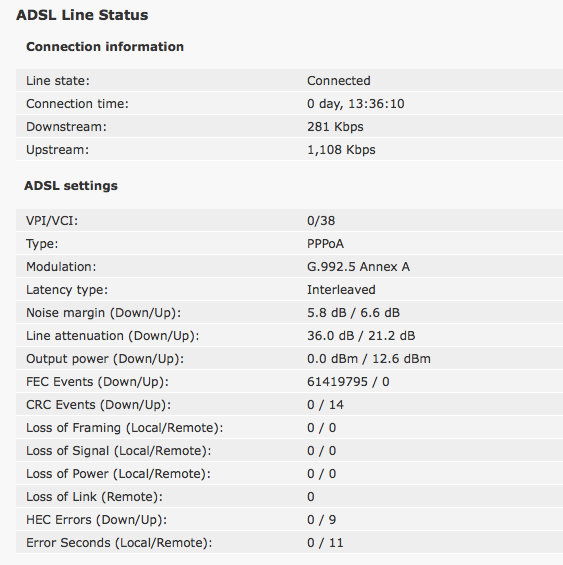Screen dimensions: 563x565
Task: Click the Line attenuation 36.0 dB value
Action: pyautogui.click(x=331, y=336)
